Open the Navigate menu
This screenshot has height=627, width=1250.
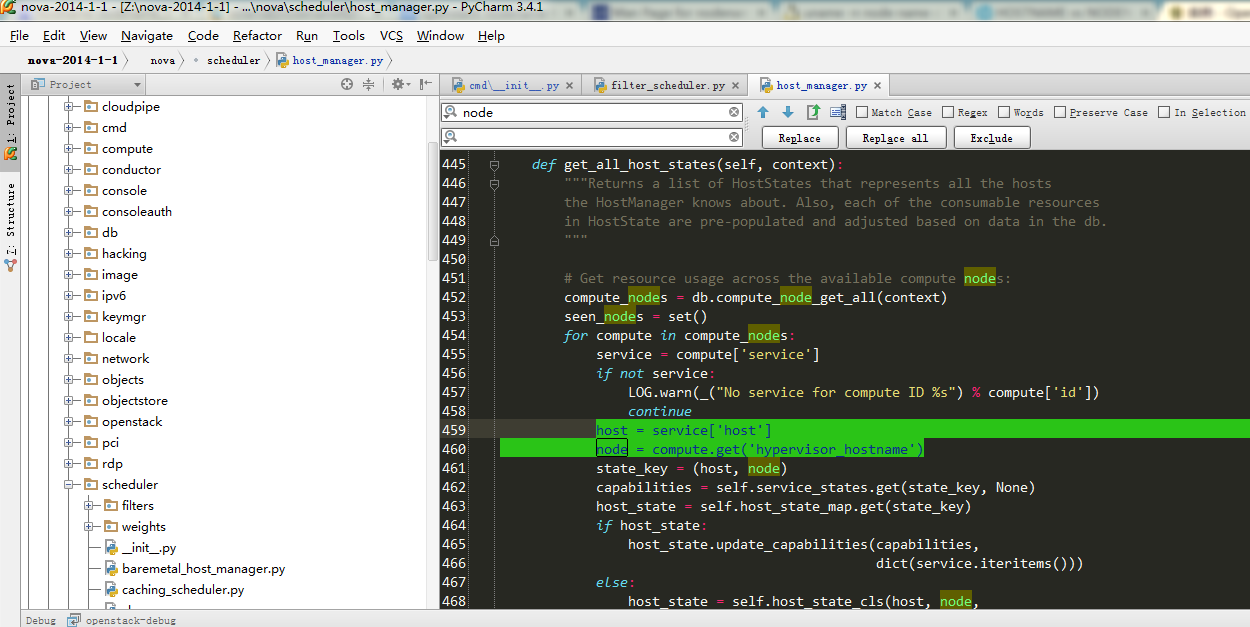(146, 35)
